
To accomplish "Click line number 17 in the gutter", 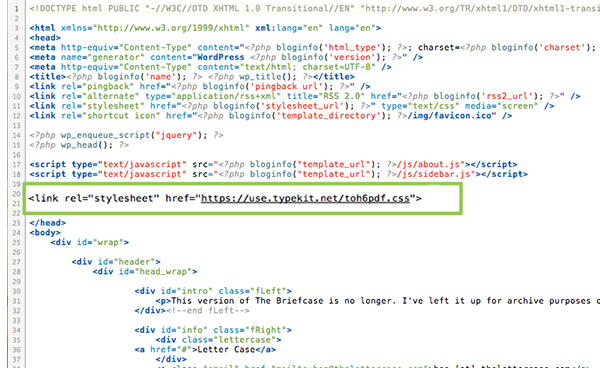I will coord(16,164).
